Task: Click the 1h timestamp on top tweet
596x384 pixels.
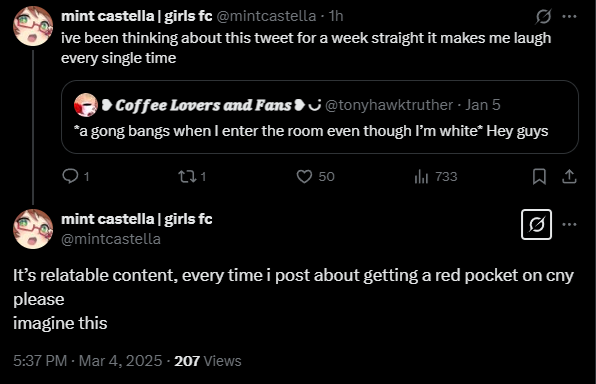Action: (336, 16)
